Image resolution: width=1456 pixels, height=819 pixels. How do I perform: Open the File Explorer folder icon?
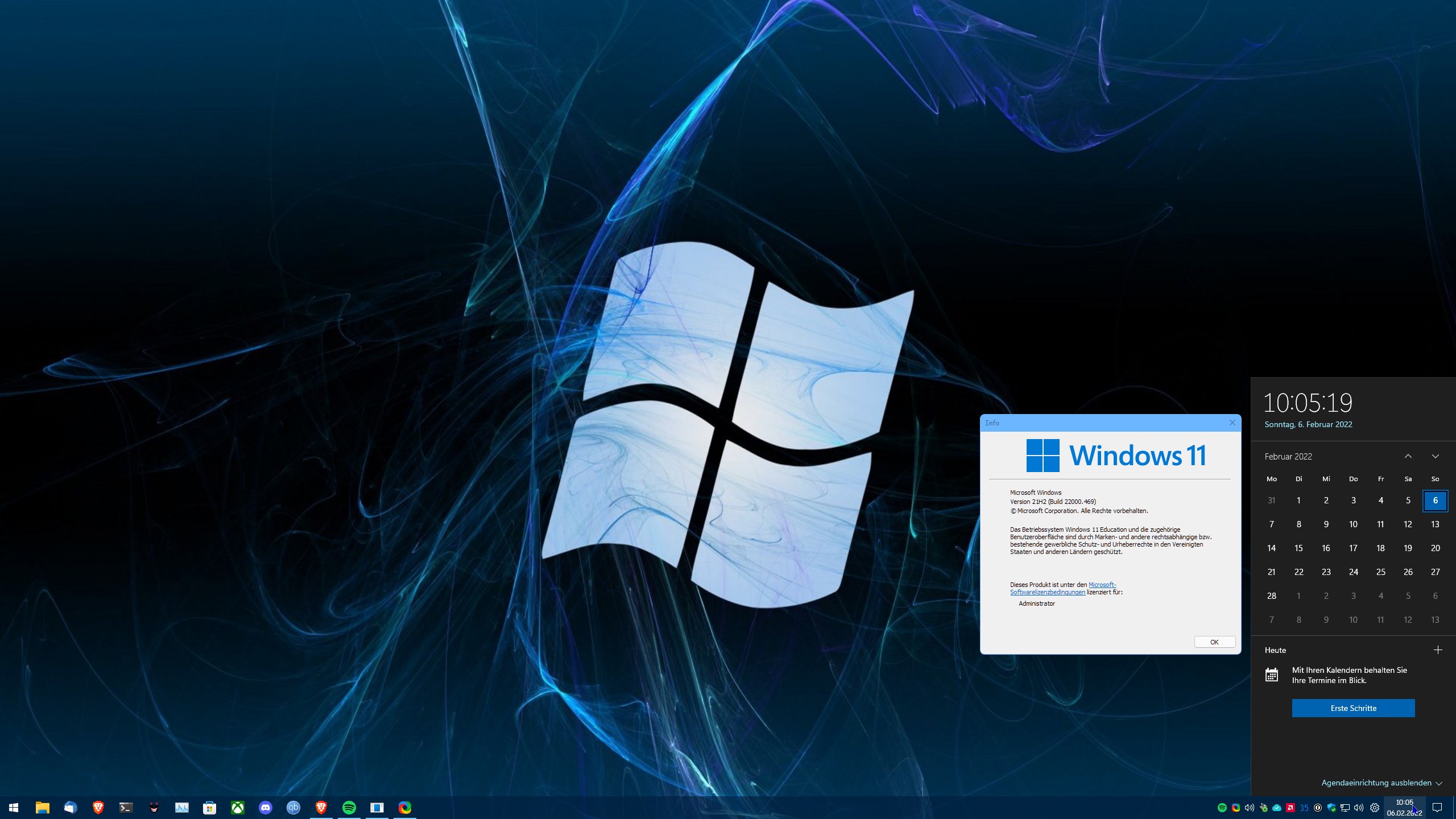pyautogui.click(x=43, y=807)
